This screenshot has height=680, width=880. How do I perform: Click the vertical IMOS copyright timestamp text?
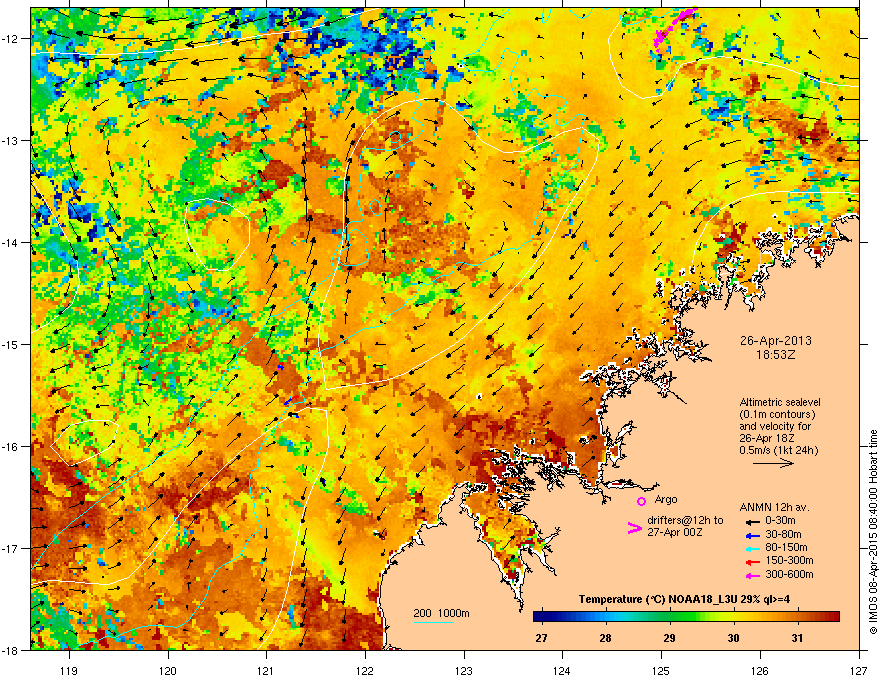coord(873,532)
